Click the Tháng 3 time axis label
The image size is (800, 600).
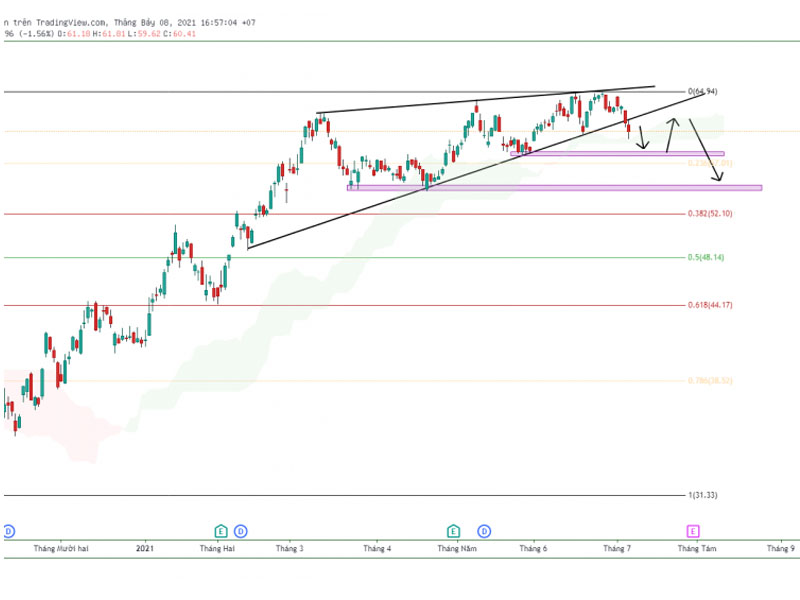coord(290,548)
